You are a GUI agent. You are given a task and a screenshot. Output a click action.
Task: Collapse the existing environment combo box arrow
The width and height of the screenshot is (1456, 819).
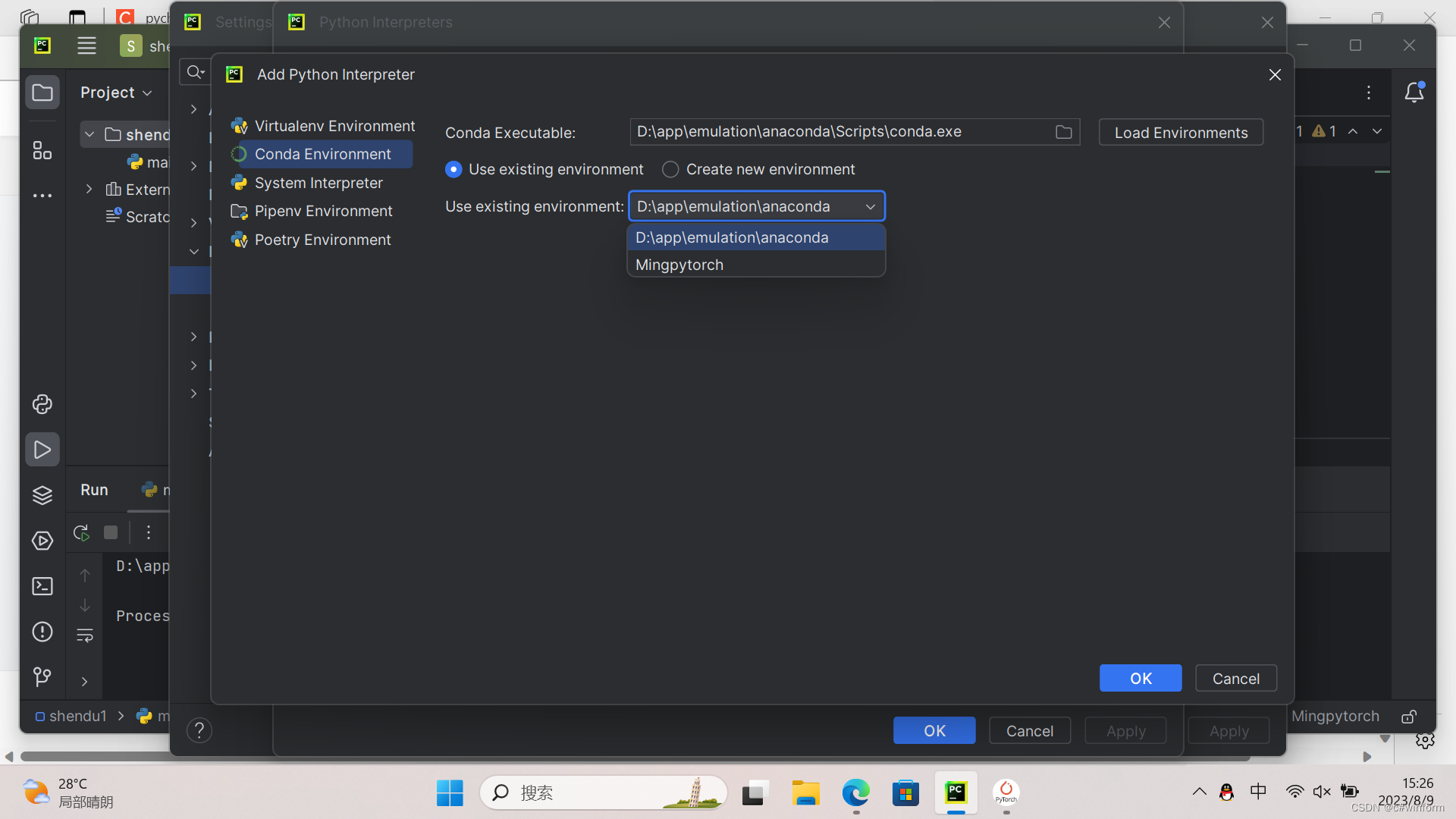tap(871, 206)
